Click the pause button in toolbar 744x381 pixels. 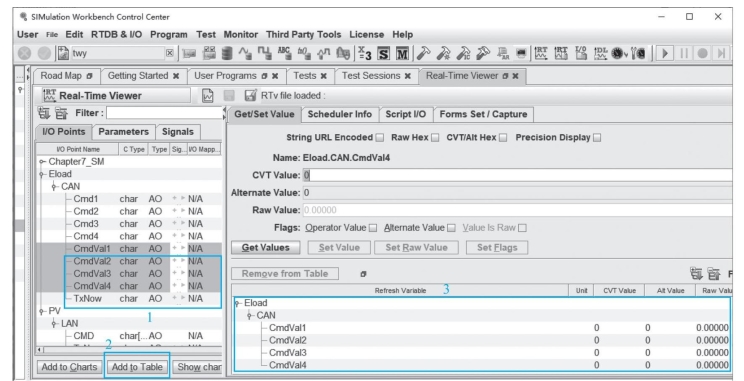[684, 54]
